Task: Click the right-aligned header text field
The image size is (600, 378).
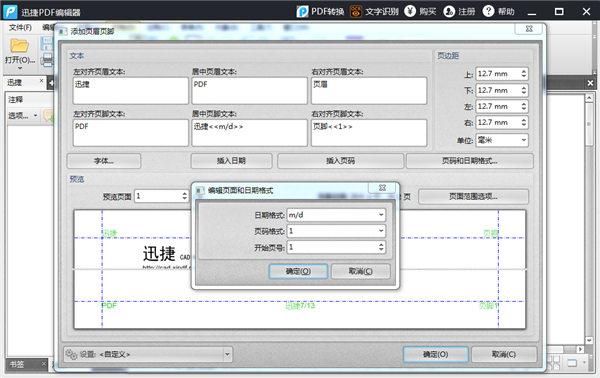Action: coord(369,91)
